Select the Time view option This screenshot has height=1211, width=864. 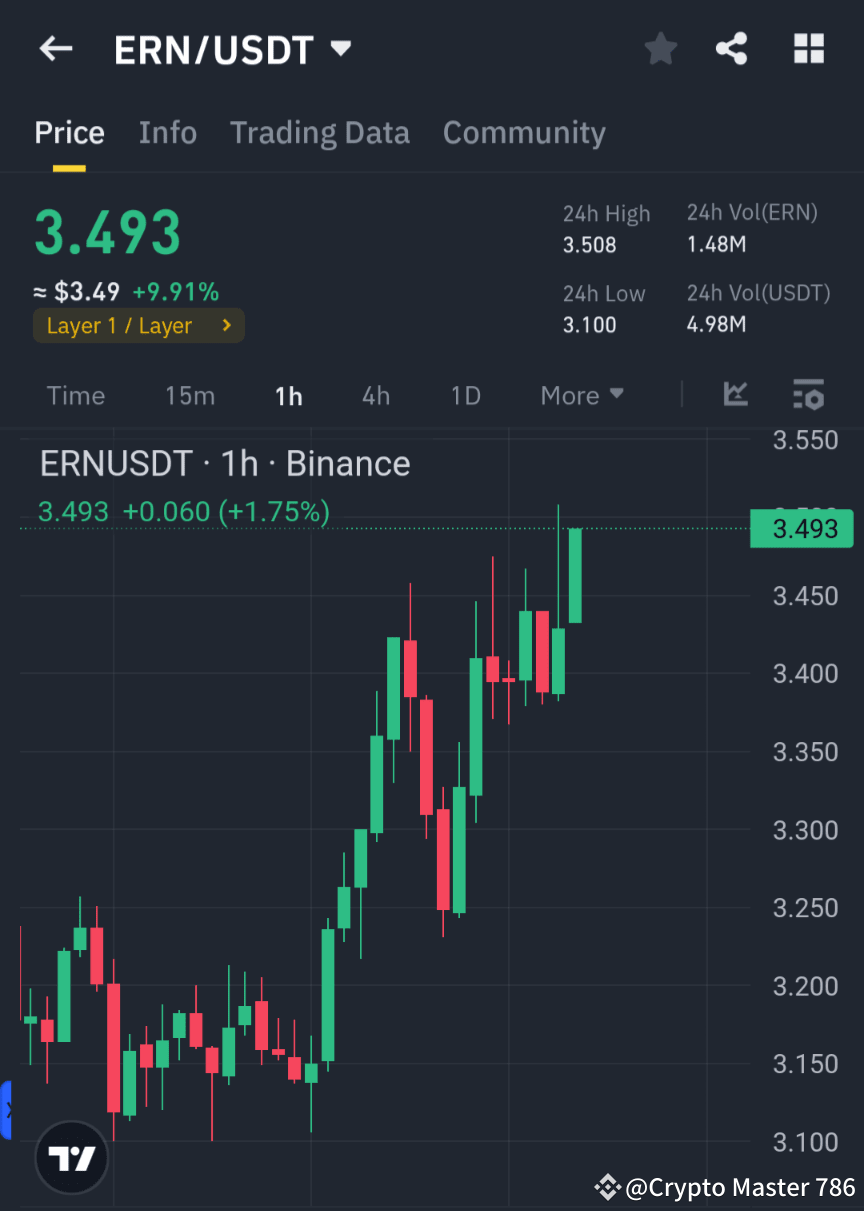tap(76, 395)
